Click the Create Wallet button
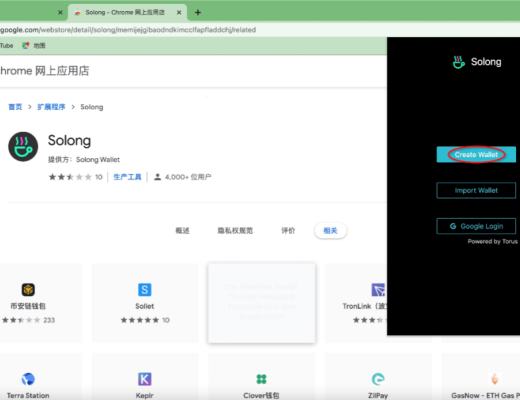Image resolution: width=520 pixels, height=400 pixels. (x=476, y=155)
